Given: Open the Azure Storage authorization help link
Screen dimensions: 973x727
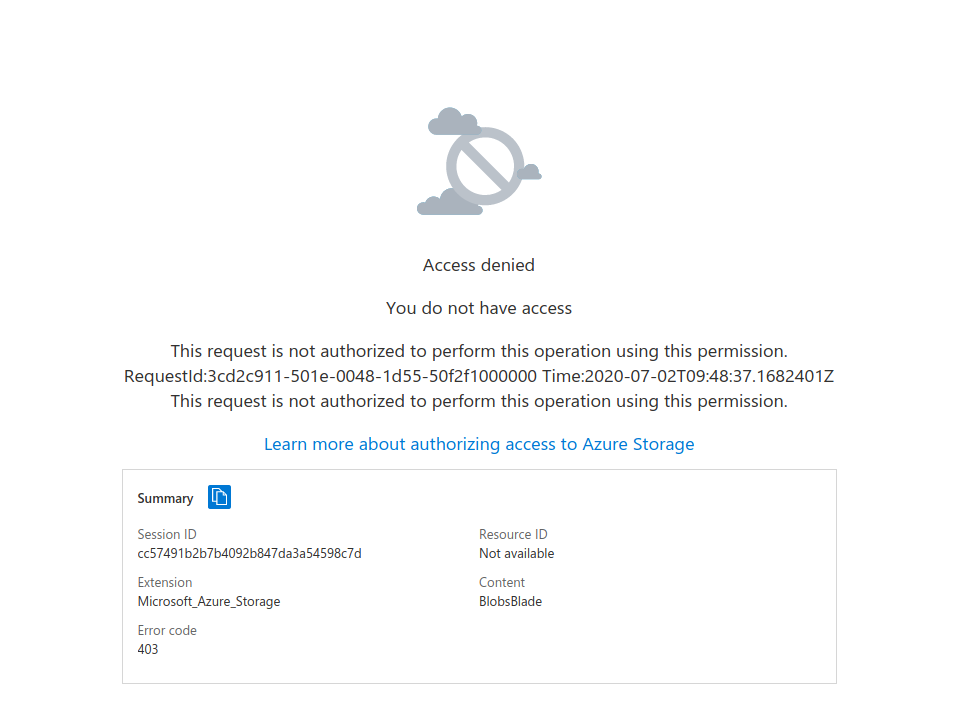Looking at the screenshot, I should click(x=478, y=444).
